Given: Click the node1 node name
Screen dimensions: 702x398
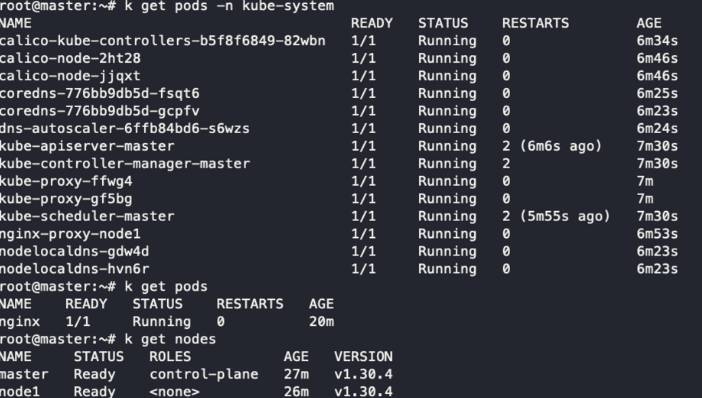Looking at the screenshot, I should pos(20,392).
